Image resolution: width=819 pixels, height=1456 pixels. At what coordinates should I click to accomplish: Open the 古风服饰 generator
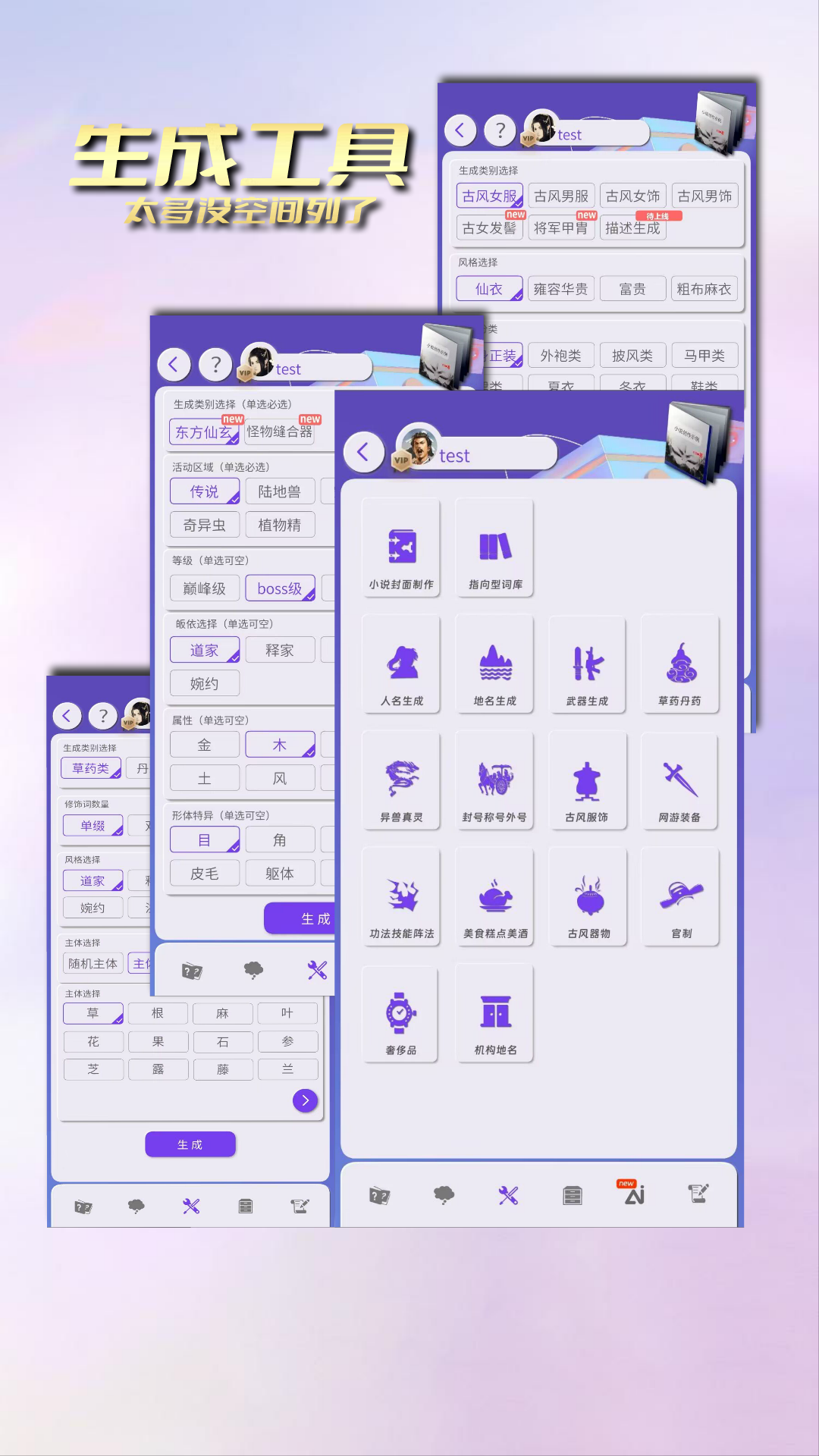588,781
